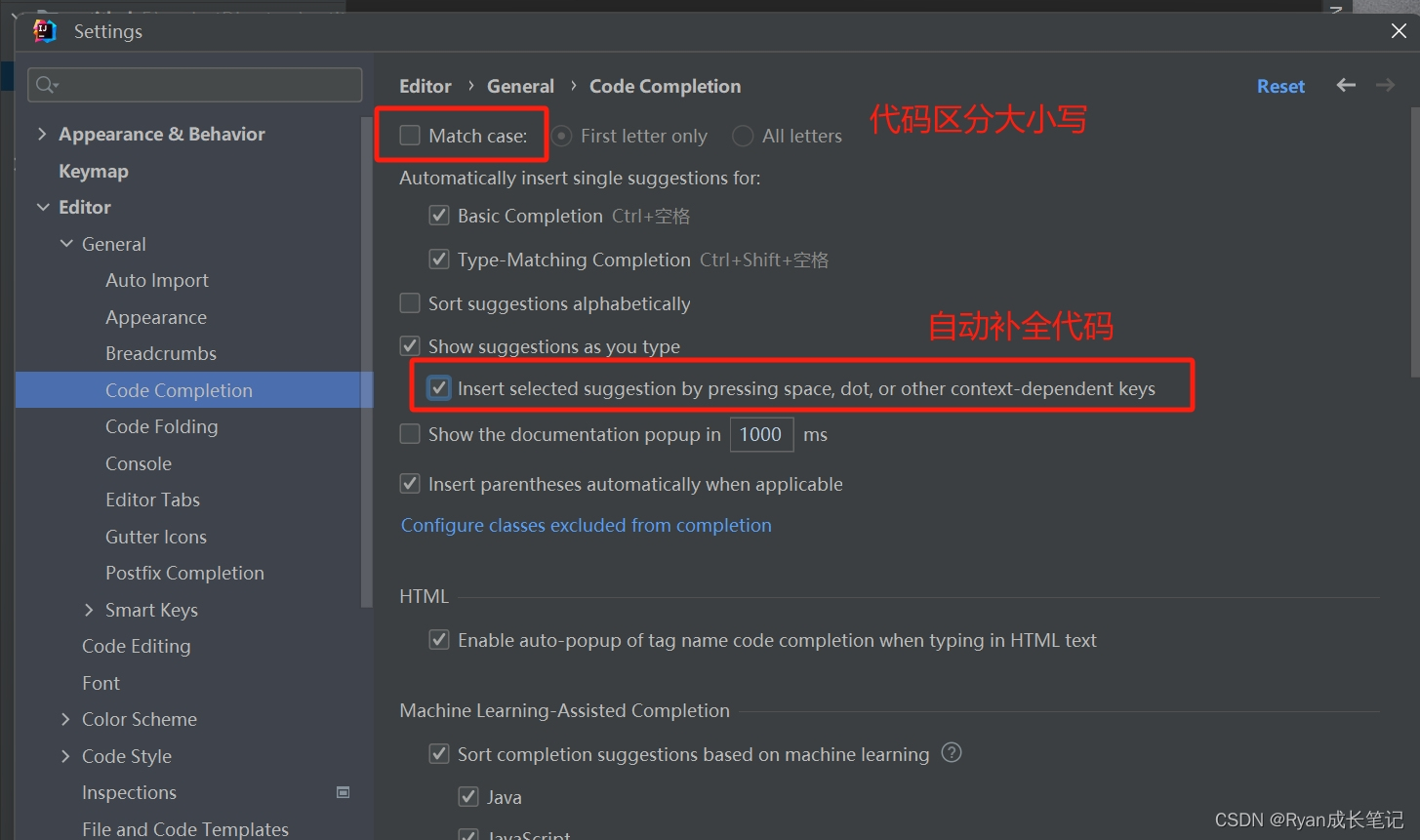Click the settings tree vertical scrollbar
The height and width of the screenshot is (840, 1420).
click(367, 361)
